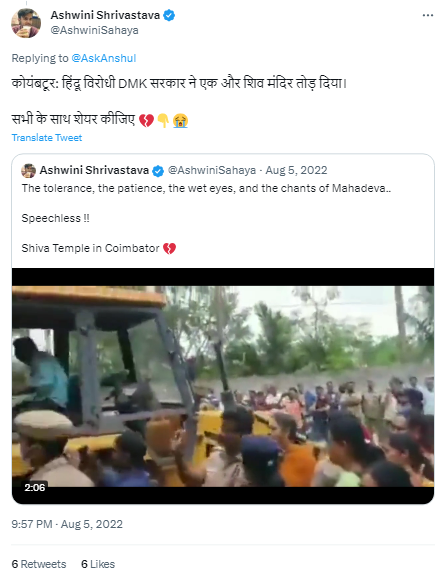The image size is (444, 573).
Task: Click the Ashwini Shrivastava name in the quoted tweet
Action: click(x=94, y=170)
